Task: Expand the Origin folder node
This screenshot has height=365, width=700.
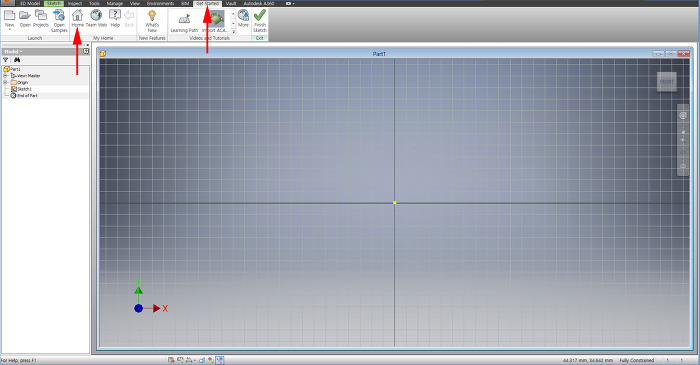Action: point(5,83)
